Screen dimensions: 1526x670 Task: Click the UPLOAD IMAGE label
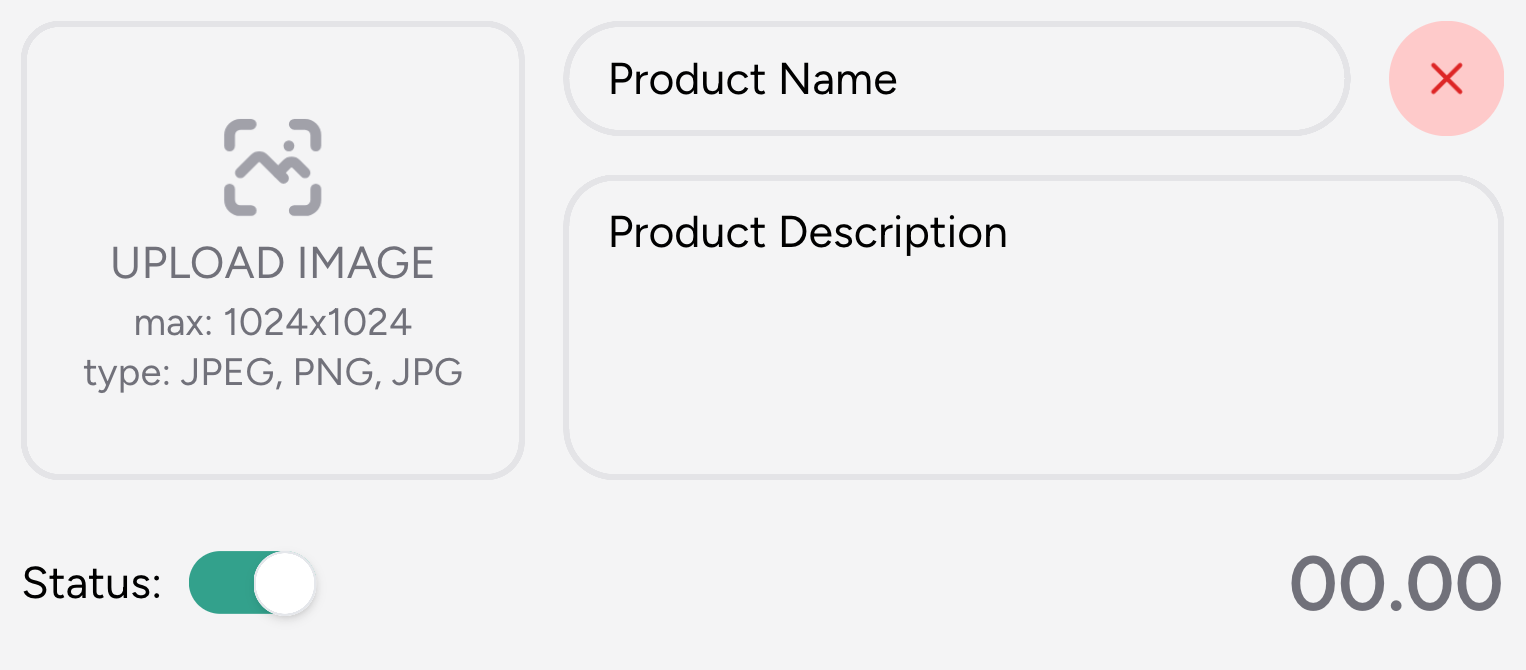pos(272,263)
